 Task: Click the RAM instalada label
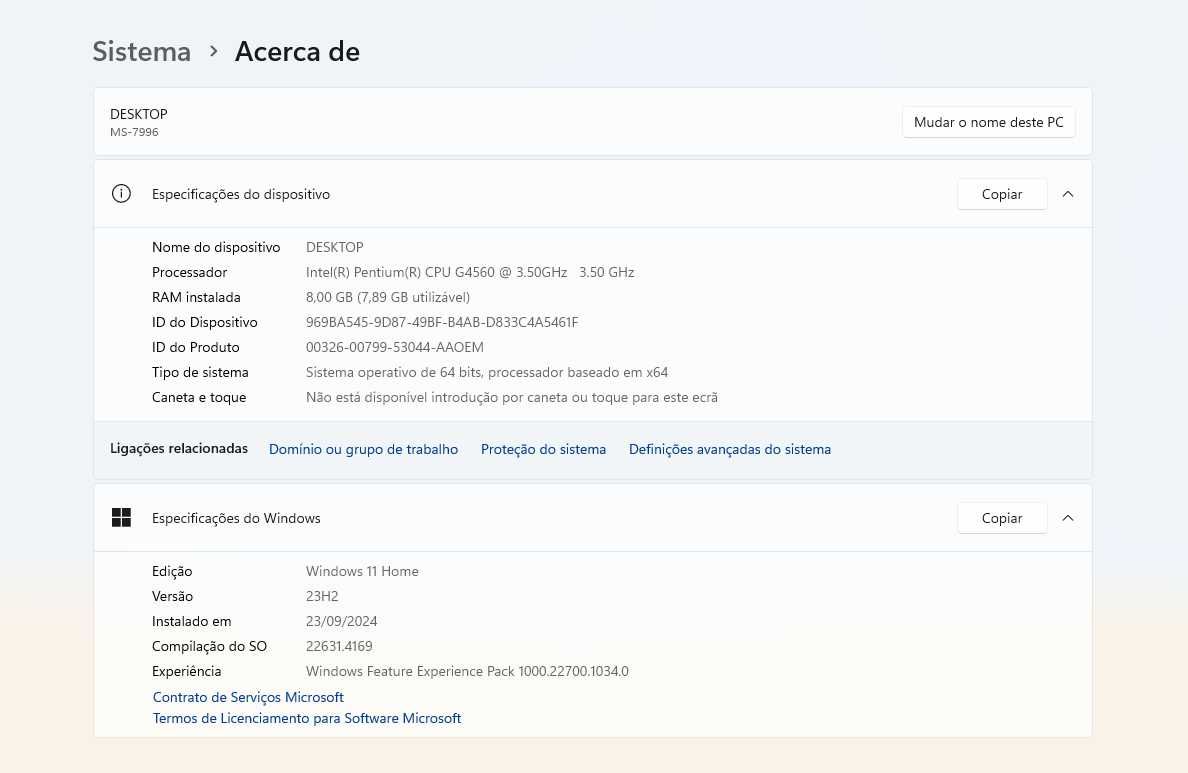pos(196,297)
